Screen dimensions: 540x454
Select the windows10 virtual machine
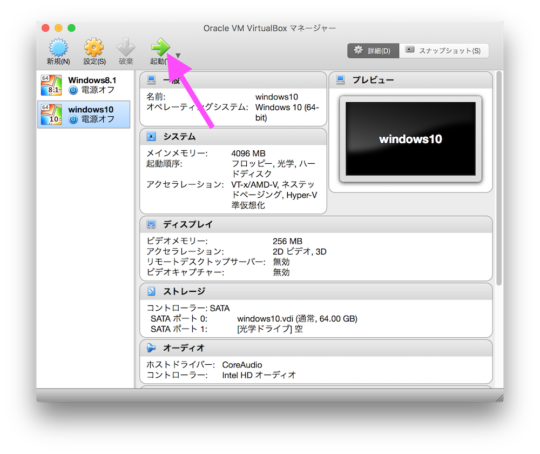coord(84,114)
